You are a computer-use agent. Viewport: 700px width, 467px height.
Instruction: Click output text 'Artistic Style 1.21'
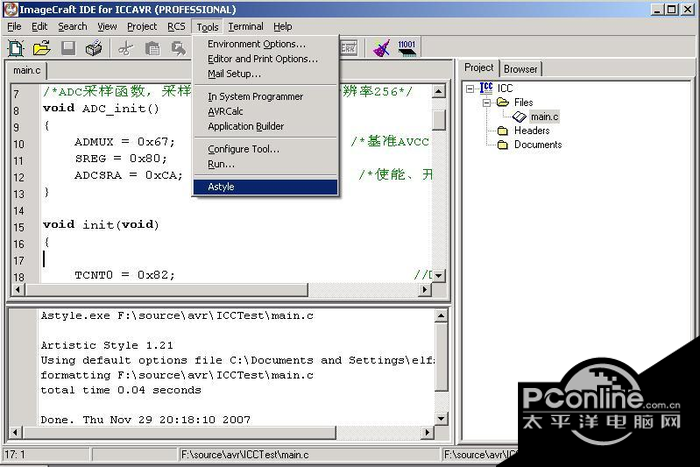(107, 345)
